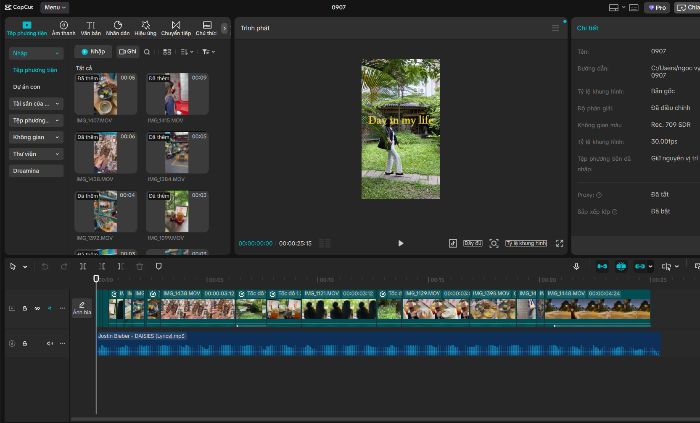Mute the video track audio
Screen dimensions: 700x423
coord(50,308)
